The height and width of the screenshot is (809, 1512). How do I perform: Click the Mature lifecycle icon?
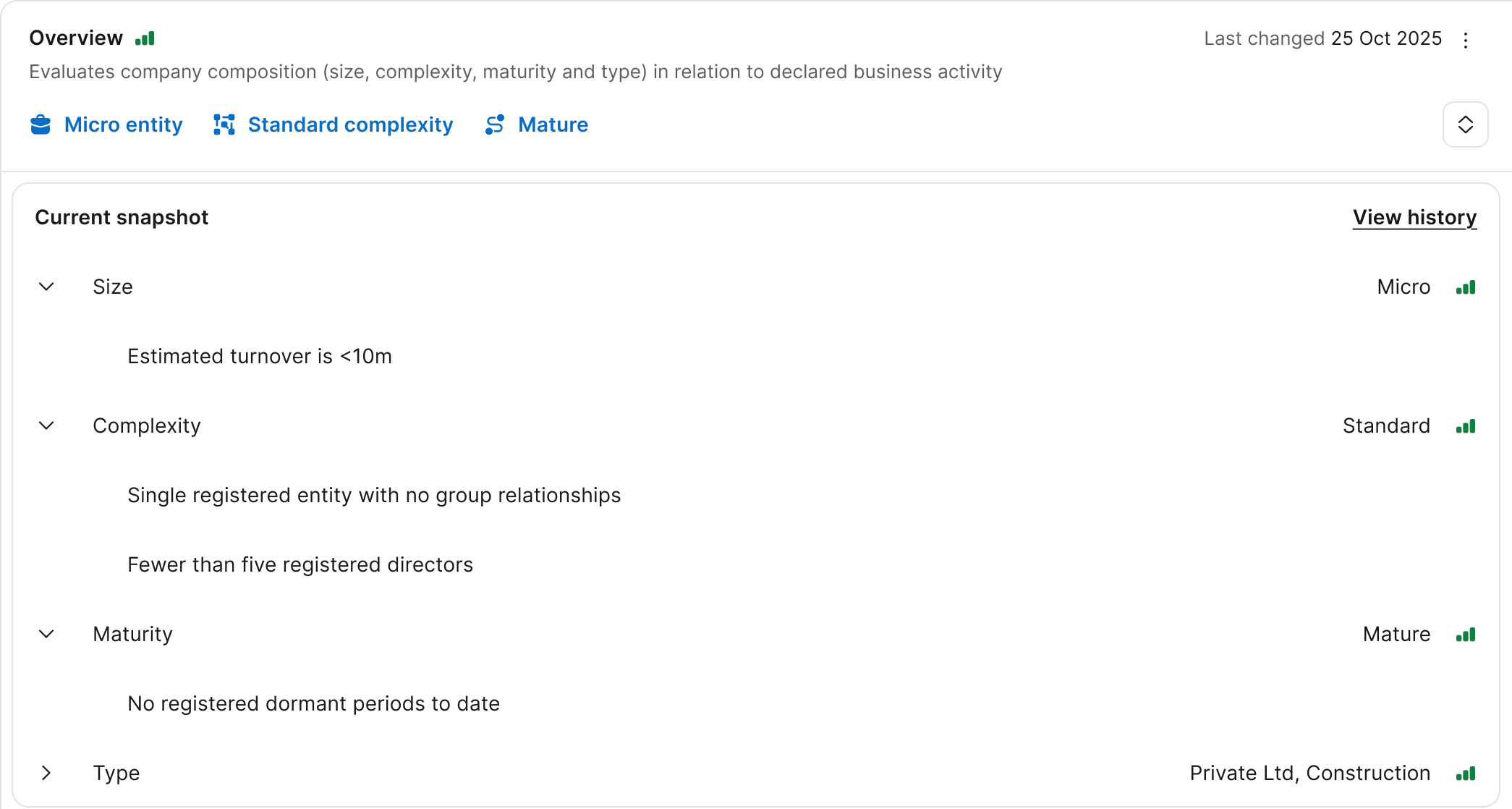[495, 124]
